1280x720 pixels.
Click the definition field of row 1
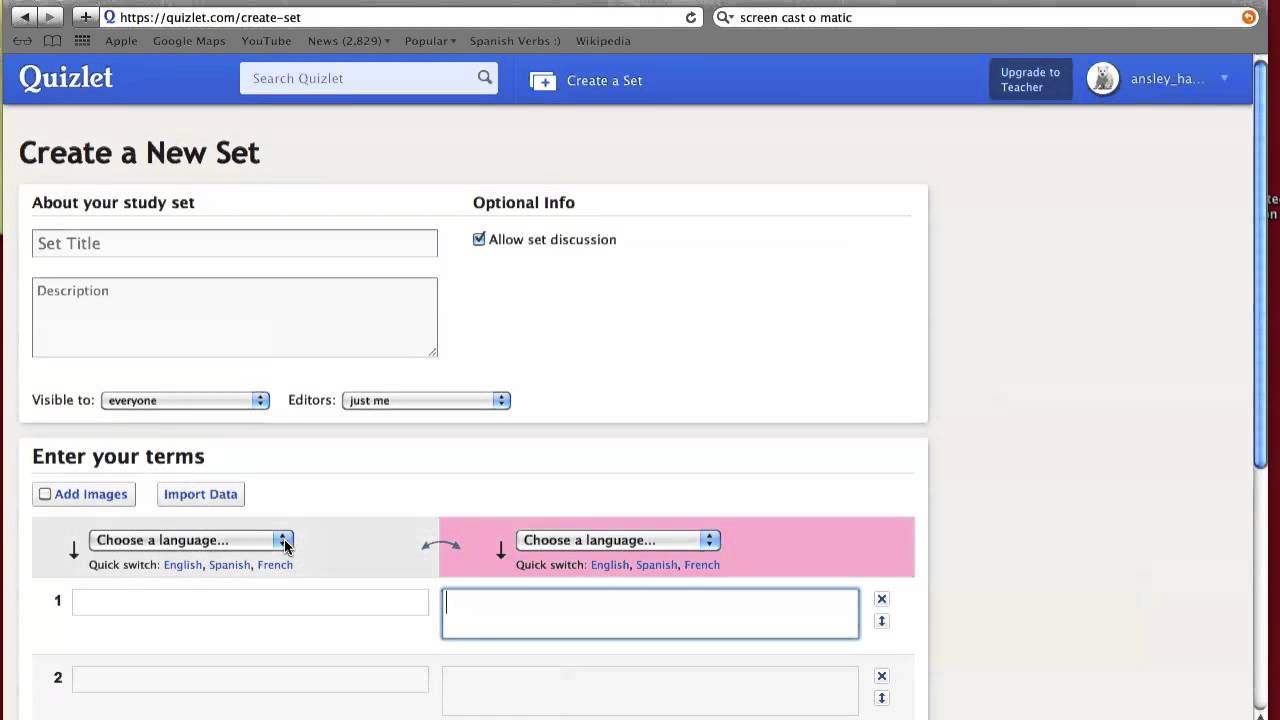point(650,613)
